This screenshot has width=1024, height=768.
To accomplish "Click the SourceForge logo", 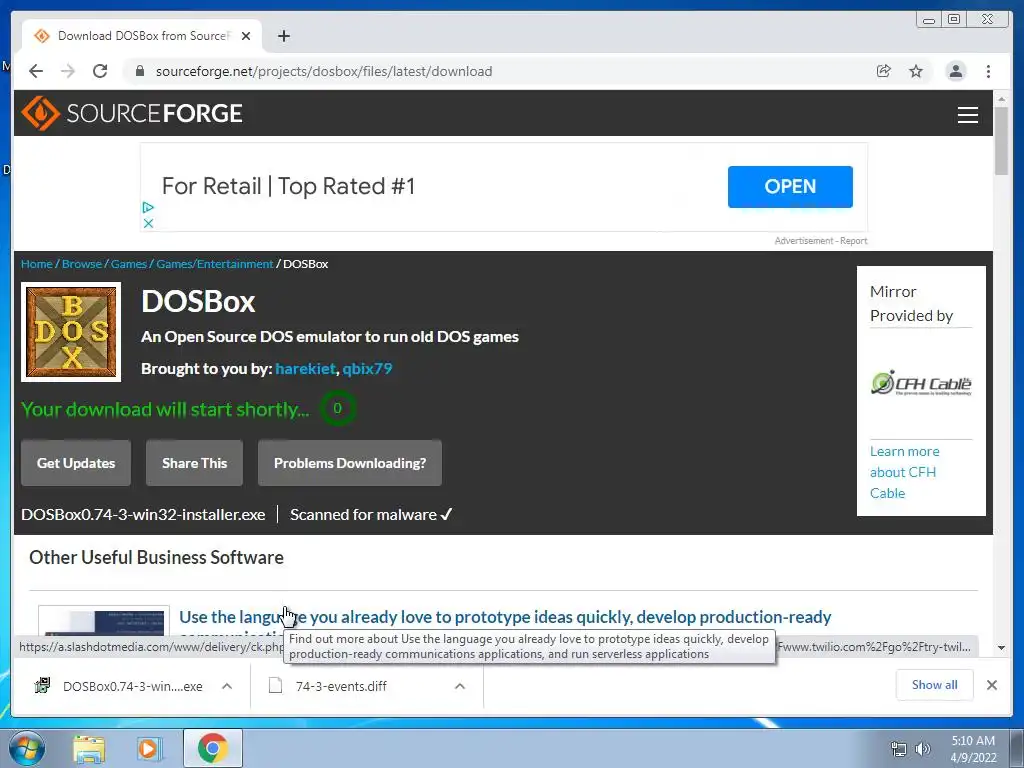I will pos(132,113).
